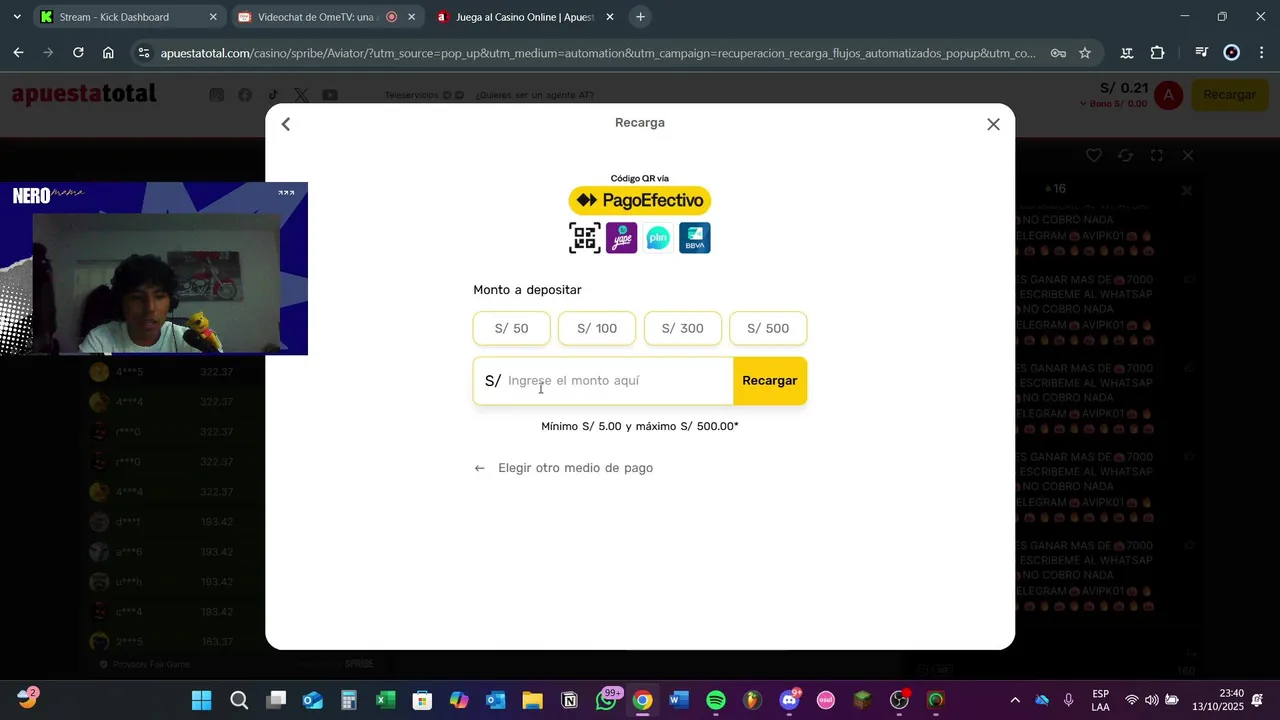Click the user avatar A on page
Viewport: 1280px width, 720px height.
click(1168, 95)
